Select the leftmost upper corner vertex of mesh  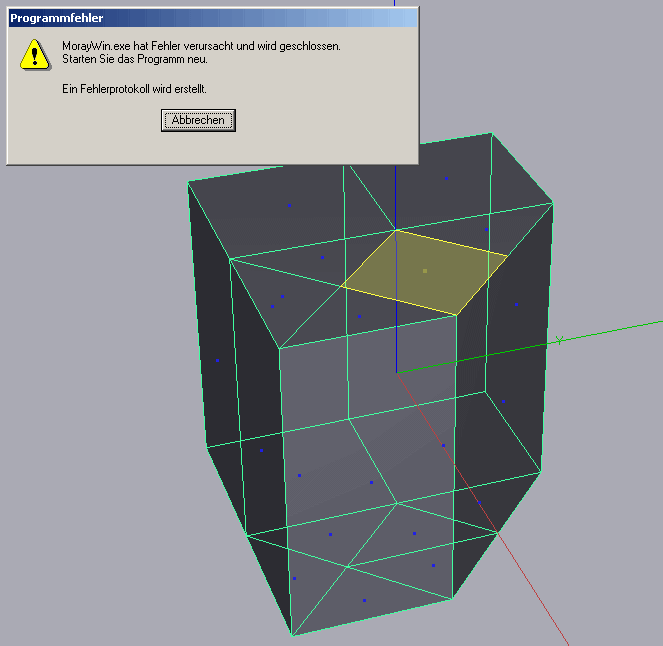click(188, 182)
